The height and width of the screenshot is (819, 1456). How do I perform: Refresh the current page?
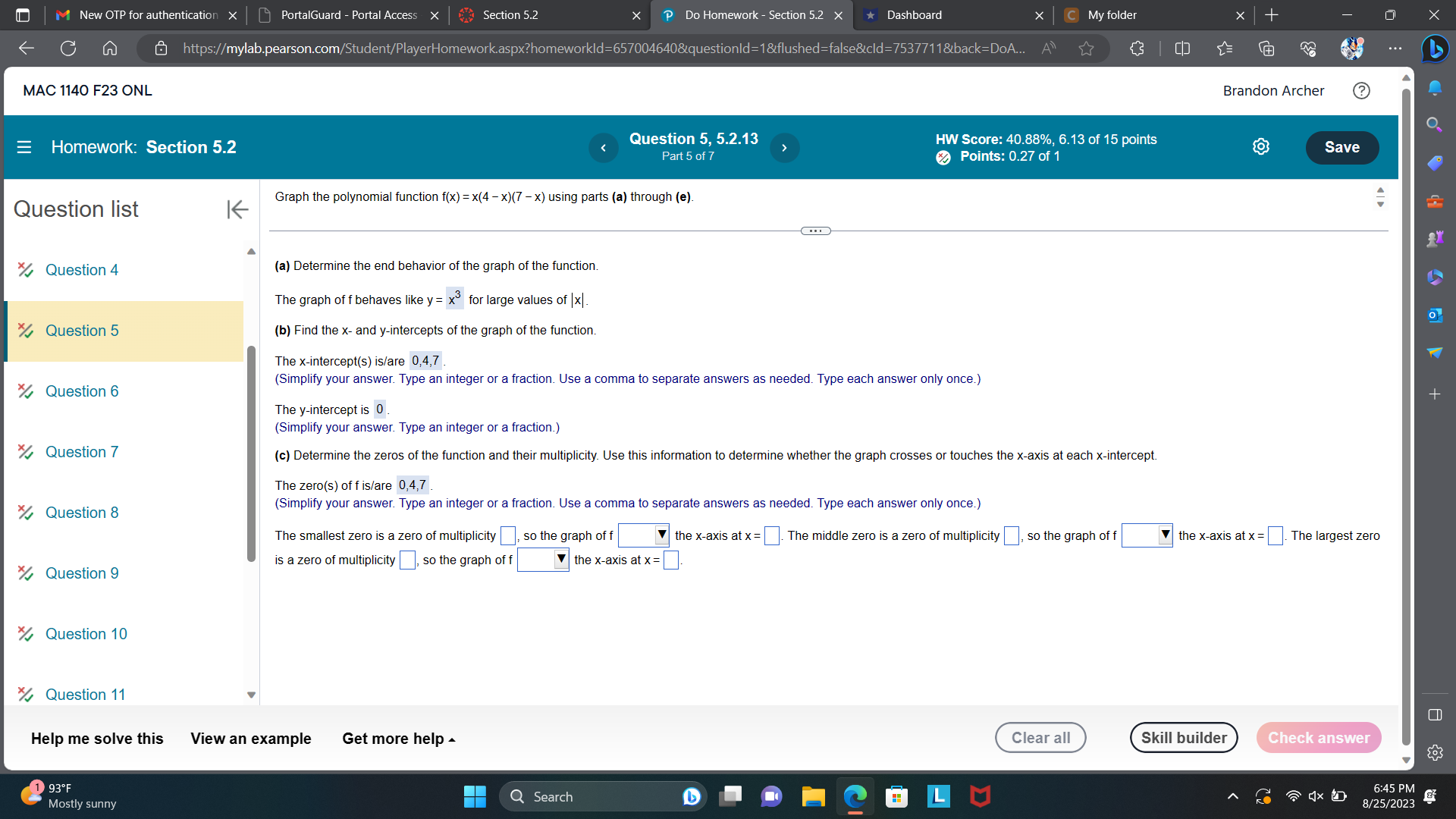[68, 48]
